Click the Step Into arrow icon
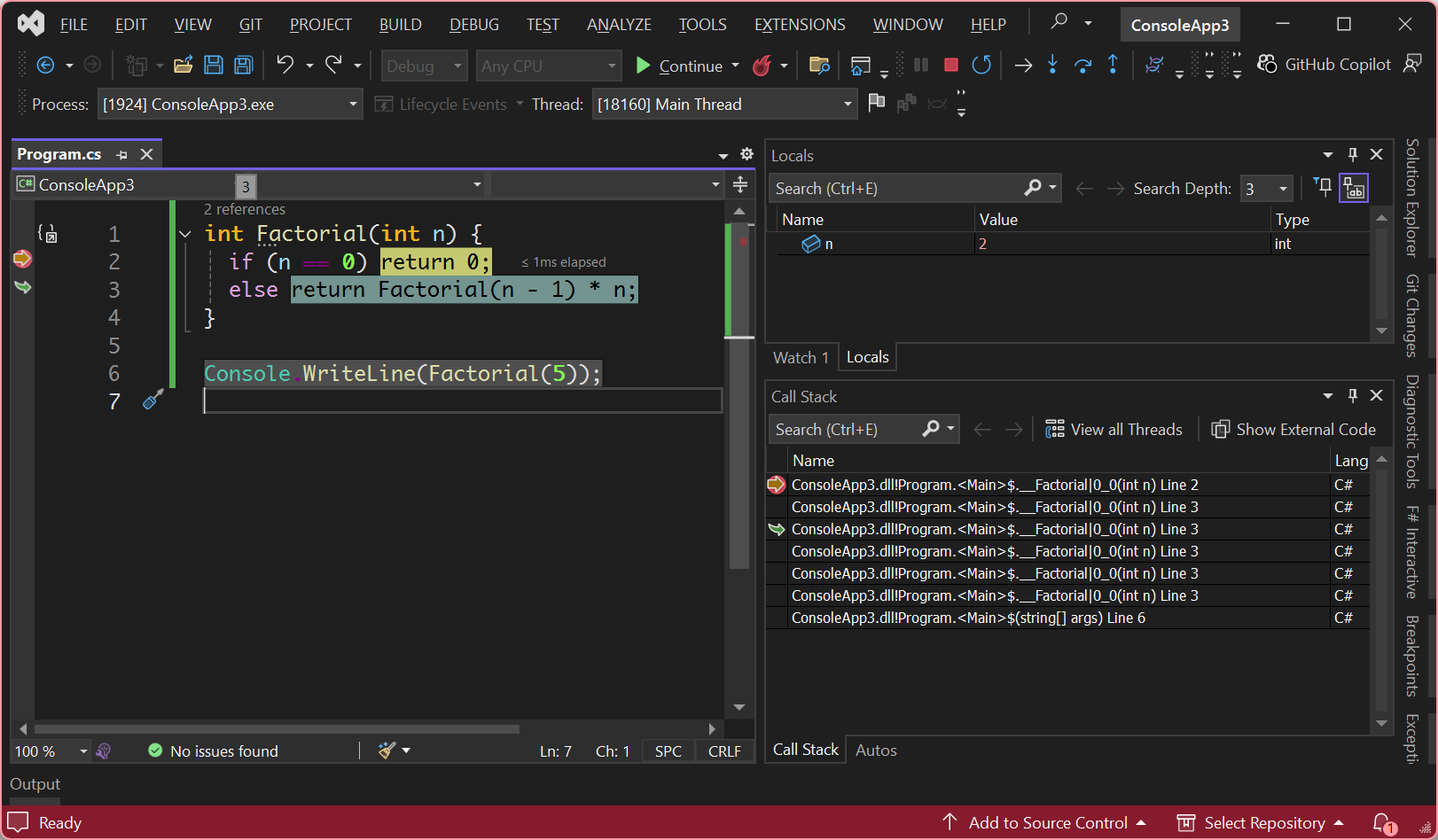This screenshot has height=840, width=1438. (x=1052, y=65)
